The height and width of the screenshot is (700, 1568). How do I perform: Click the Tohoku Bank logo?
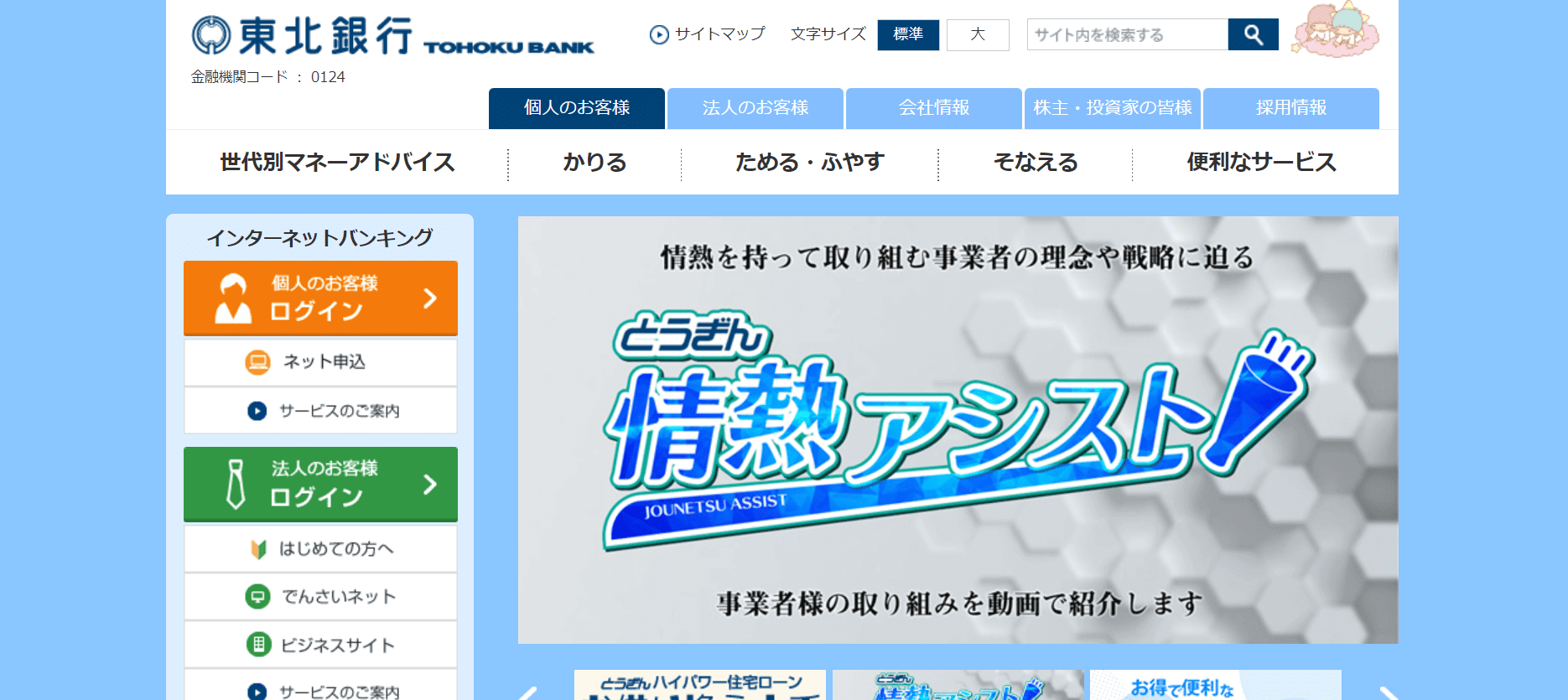[x=392, y=36]
